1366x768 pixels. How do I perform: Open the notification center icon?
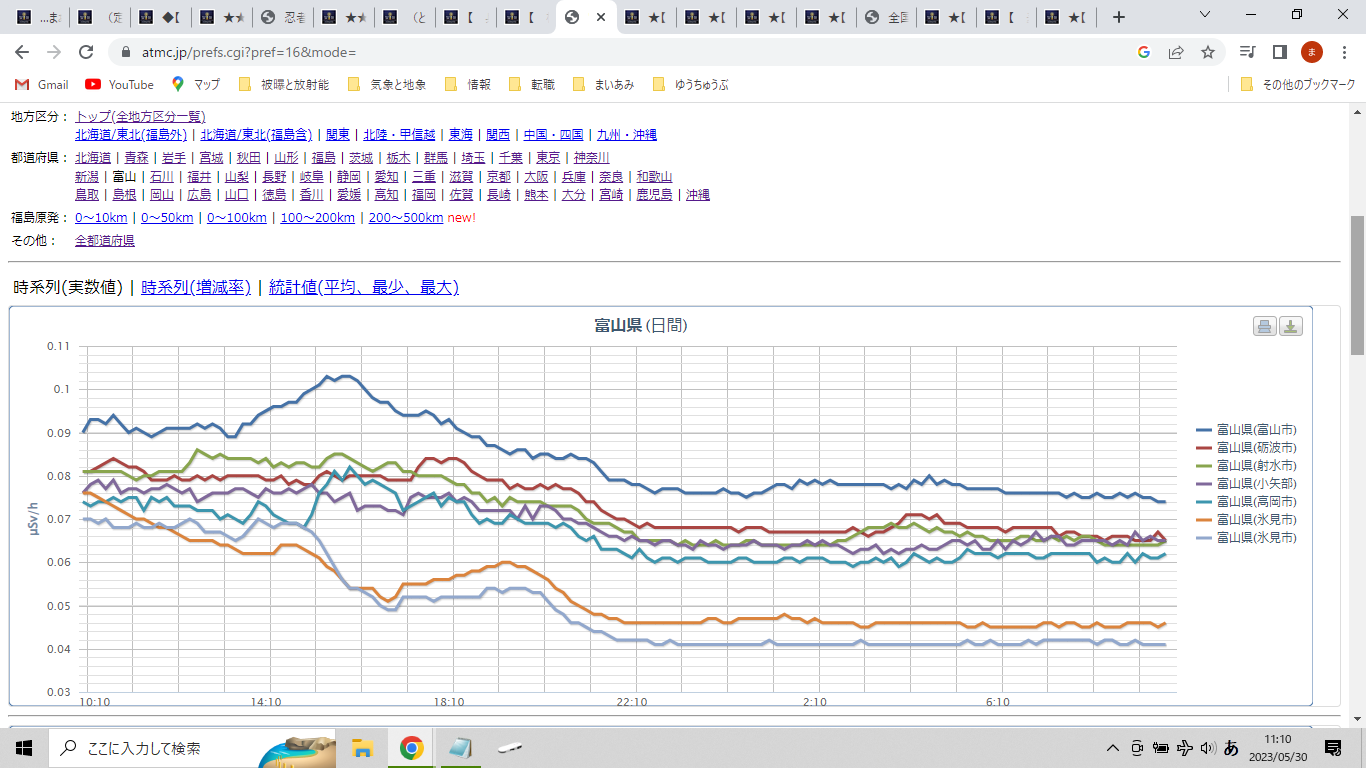1333,747
